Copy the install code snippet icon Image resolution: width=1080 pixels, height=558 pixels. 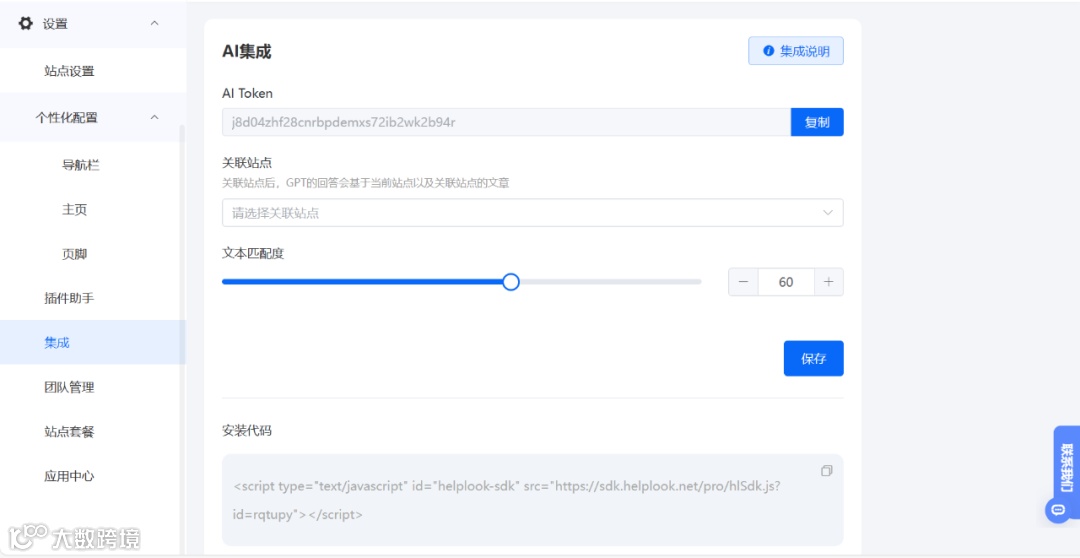(x=827, y=471)
